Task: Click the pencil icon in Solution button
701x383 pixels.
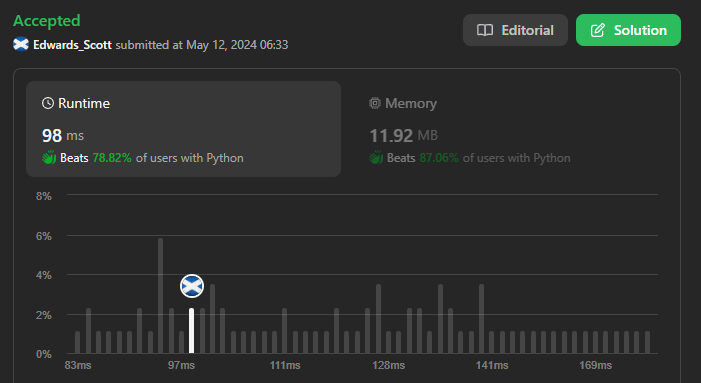Action: tap(598, 30)
